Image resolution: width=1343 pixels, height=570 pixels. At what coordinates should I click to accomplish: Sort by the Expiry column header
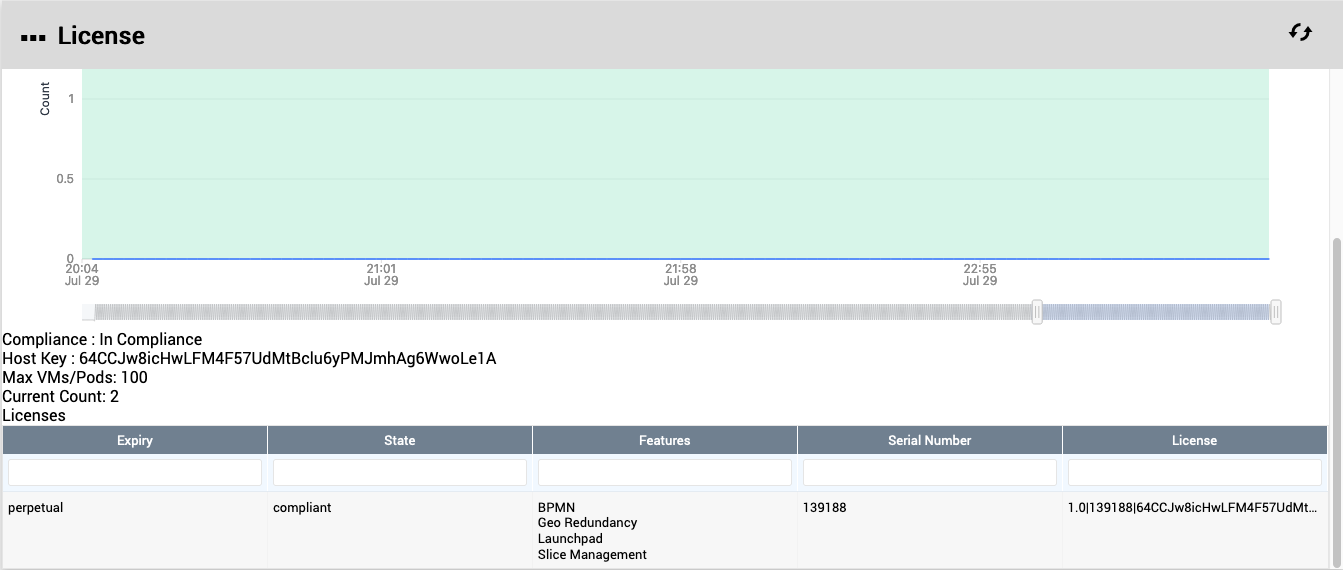click(135, 440)
